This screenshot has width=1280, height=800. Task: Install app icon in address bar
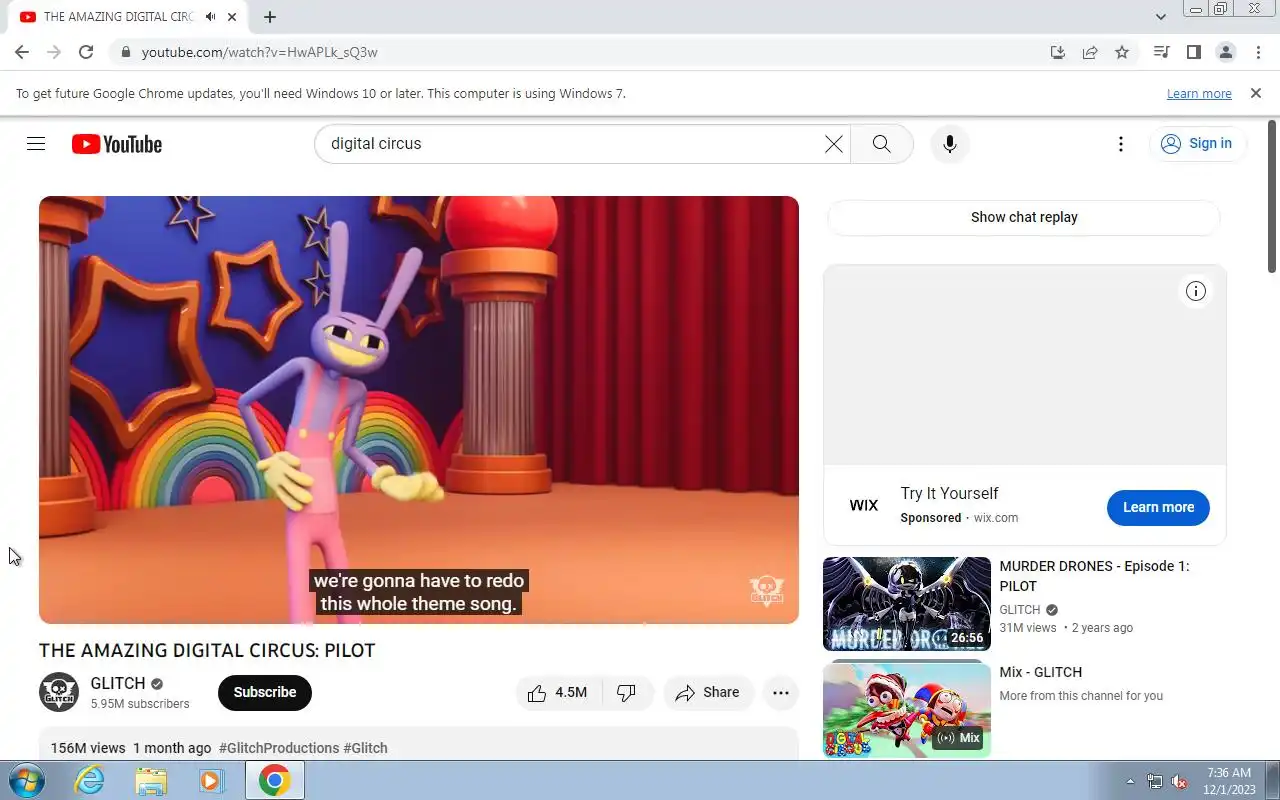[1058, 52]
